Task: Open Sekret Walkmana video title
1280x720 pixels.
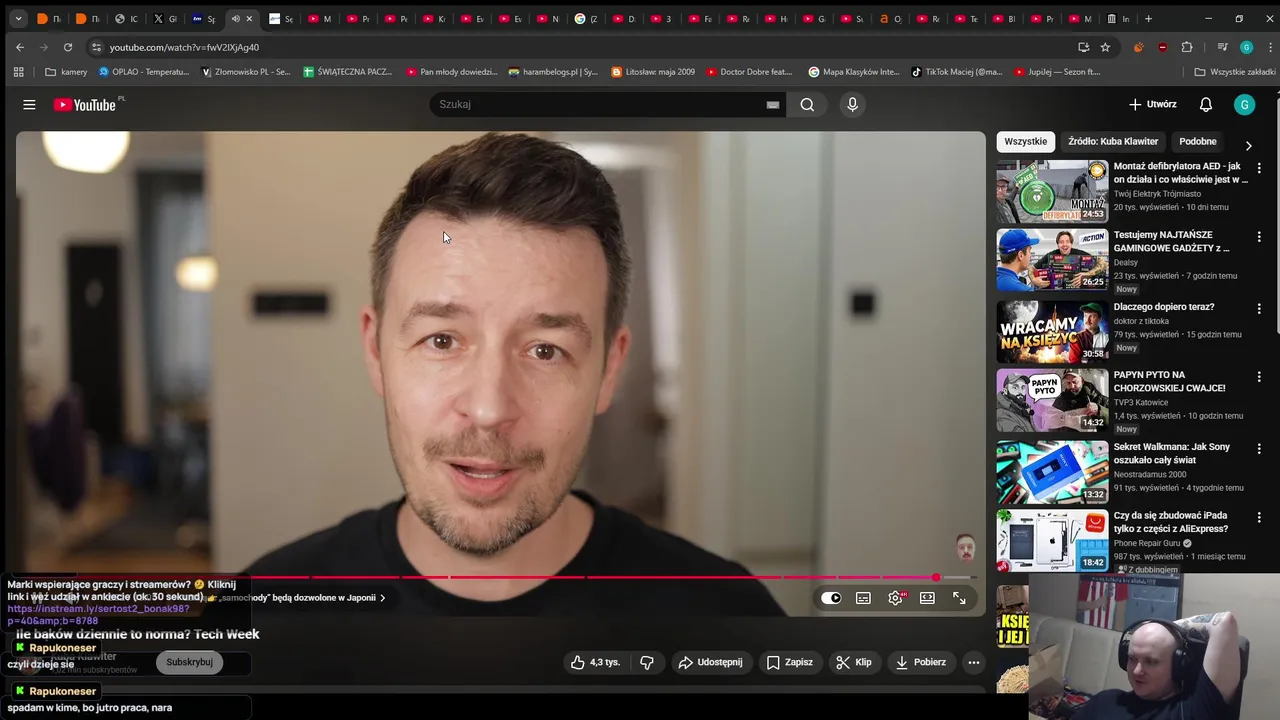Action: pyautogui.click(x=1172, y=453)
